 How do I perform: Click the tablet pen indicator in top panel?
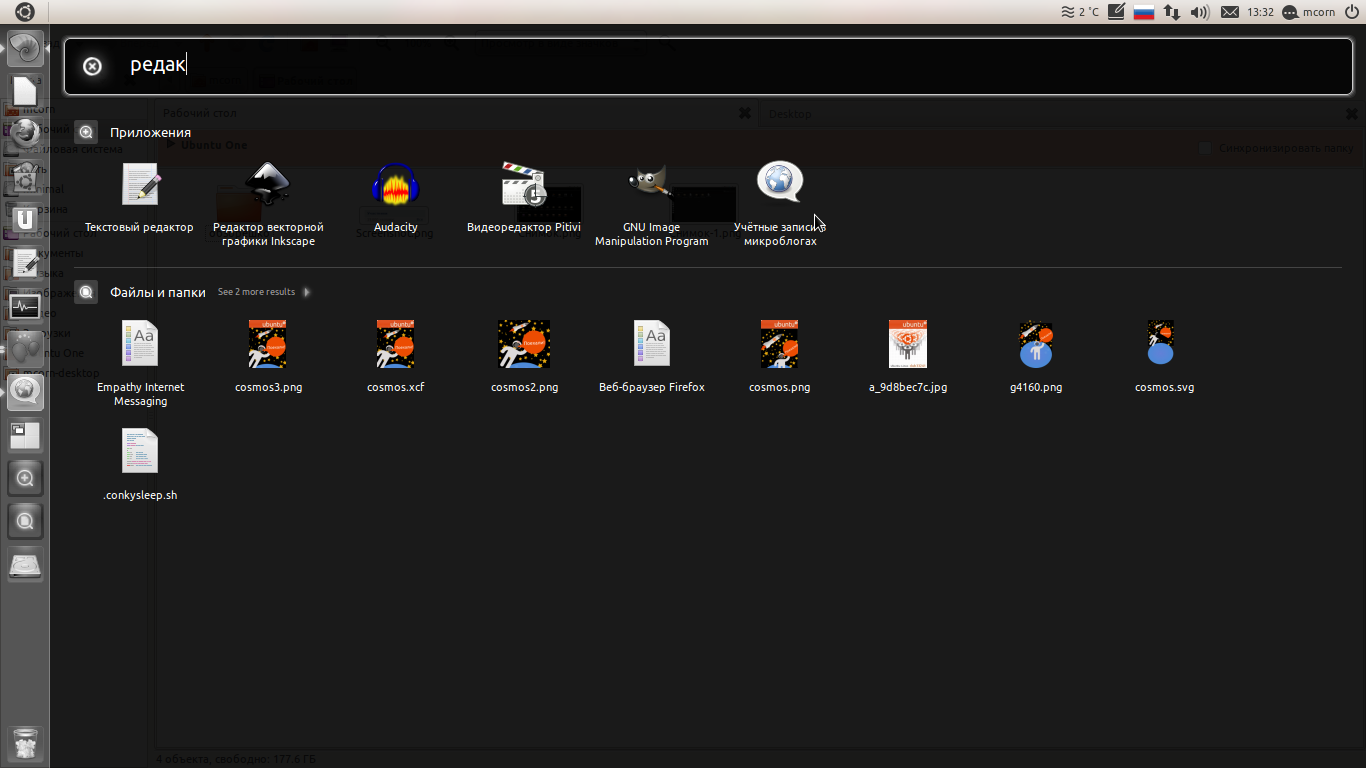(x=1116, y=12)
